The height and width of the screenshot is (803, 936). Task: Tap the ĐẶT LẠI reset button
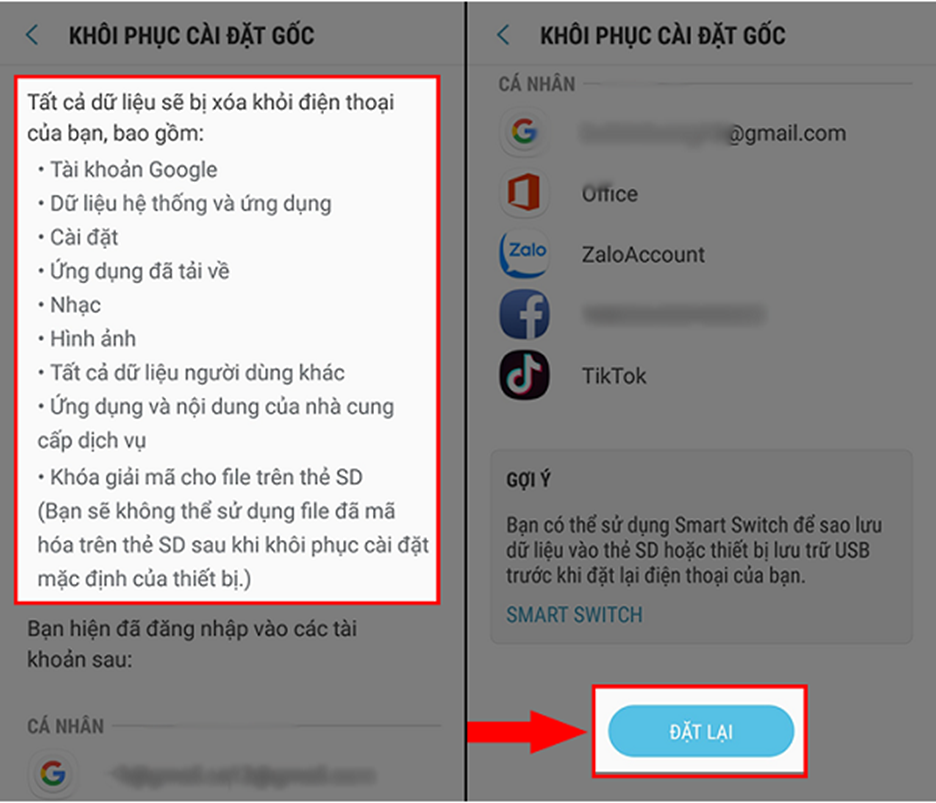[x=701, y=731]
